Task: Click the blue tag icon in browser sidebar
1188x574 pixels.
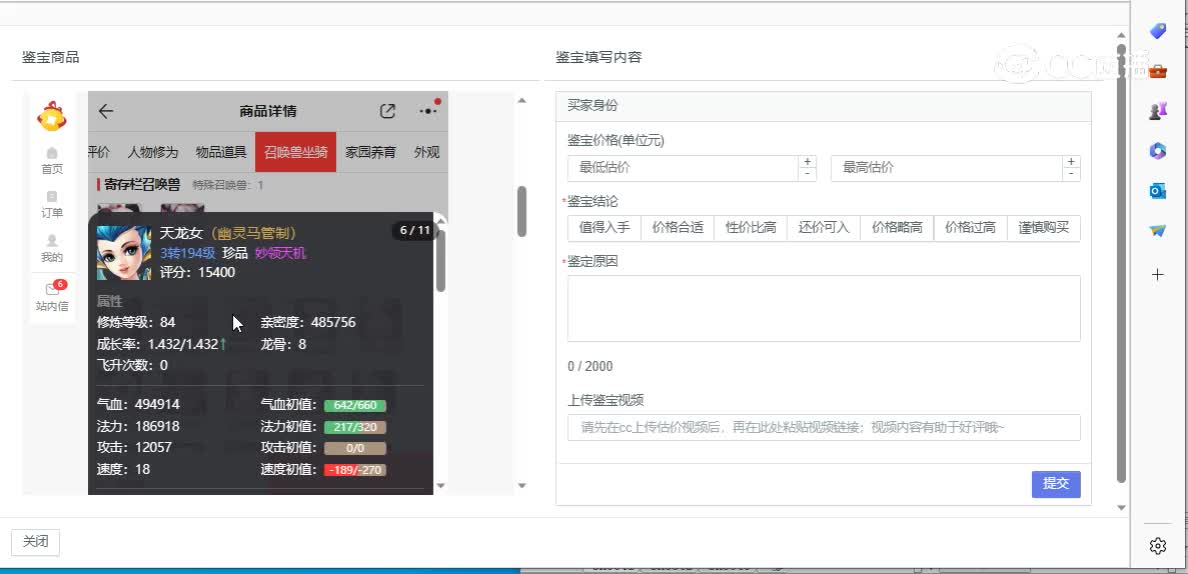Action: (1158, 31)
